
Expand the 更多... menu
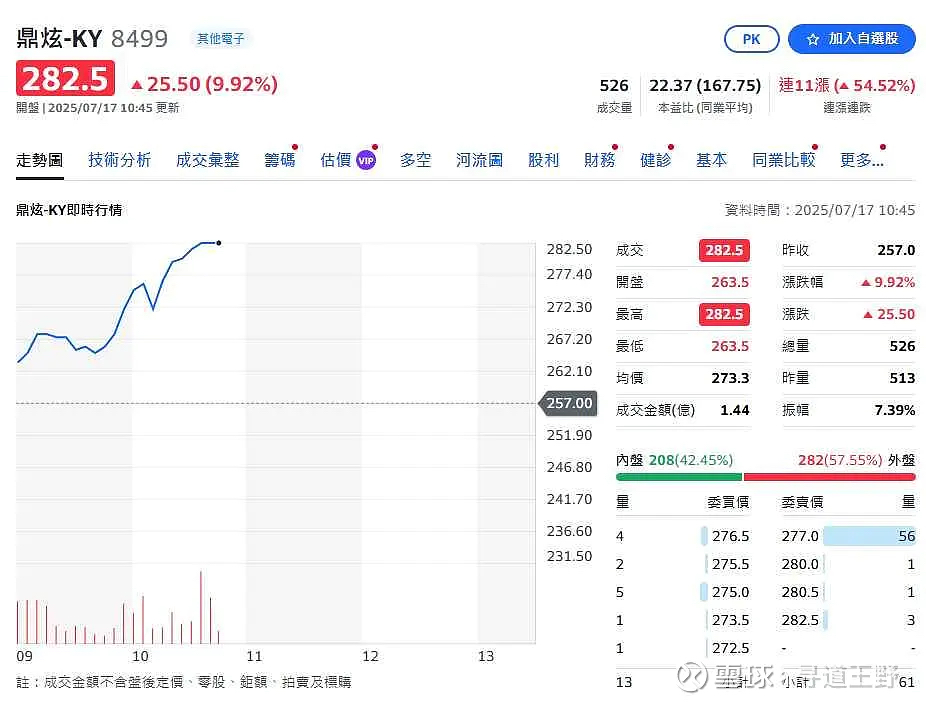click(862, 160)
